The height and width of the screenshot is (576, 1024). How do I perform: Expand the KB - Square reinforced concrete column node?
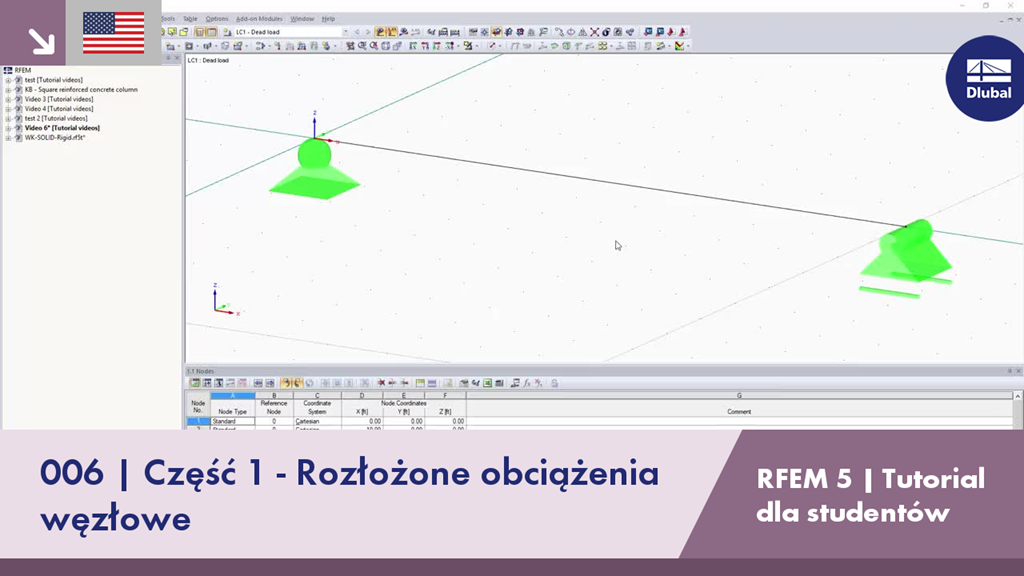tap(8, 89)
